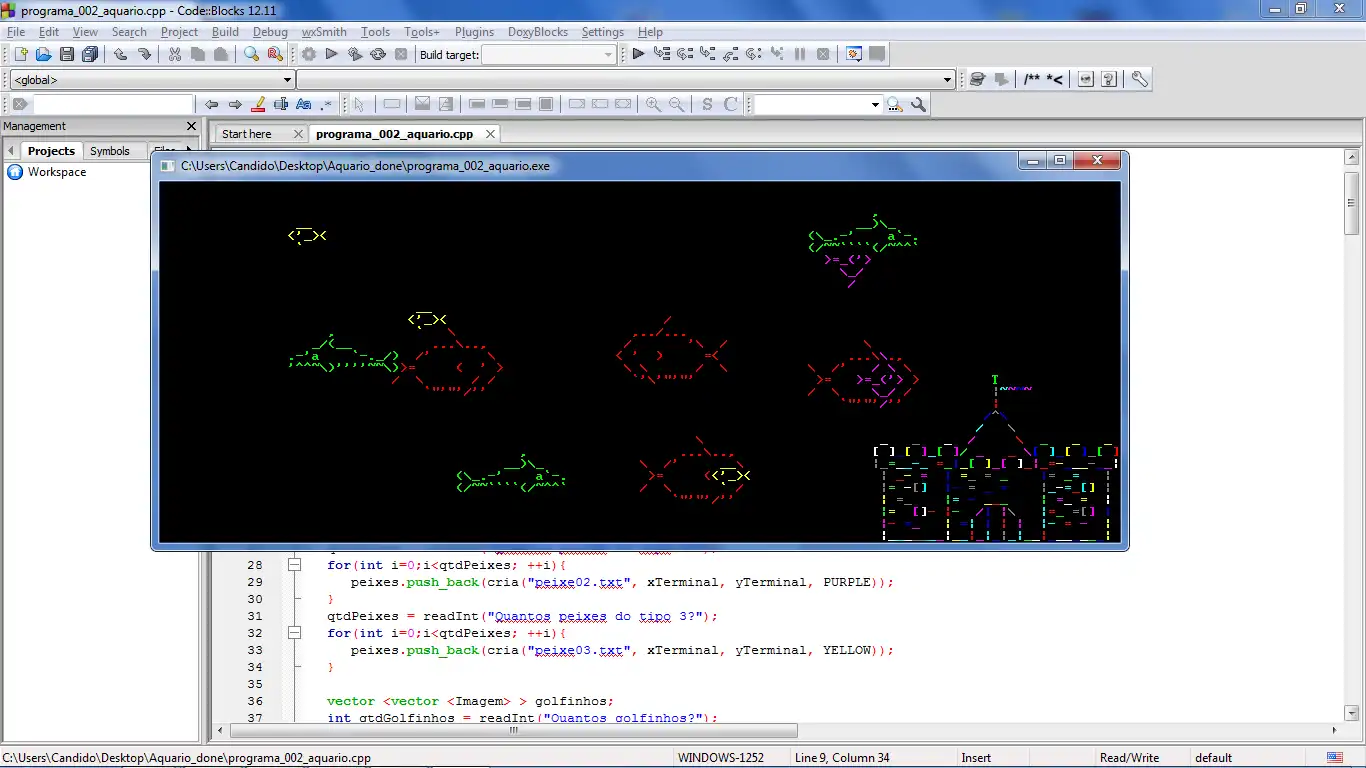The width and height of the screenshot is (1366, 768).
Task: Start debugger with the Debug/Continue icon
Action: tap(638, 54)
